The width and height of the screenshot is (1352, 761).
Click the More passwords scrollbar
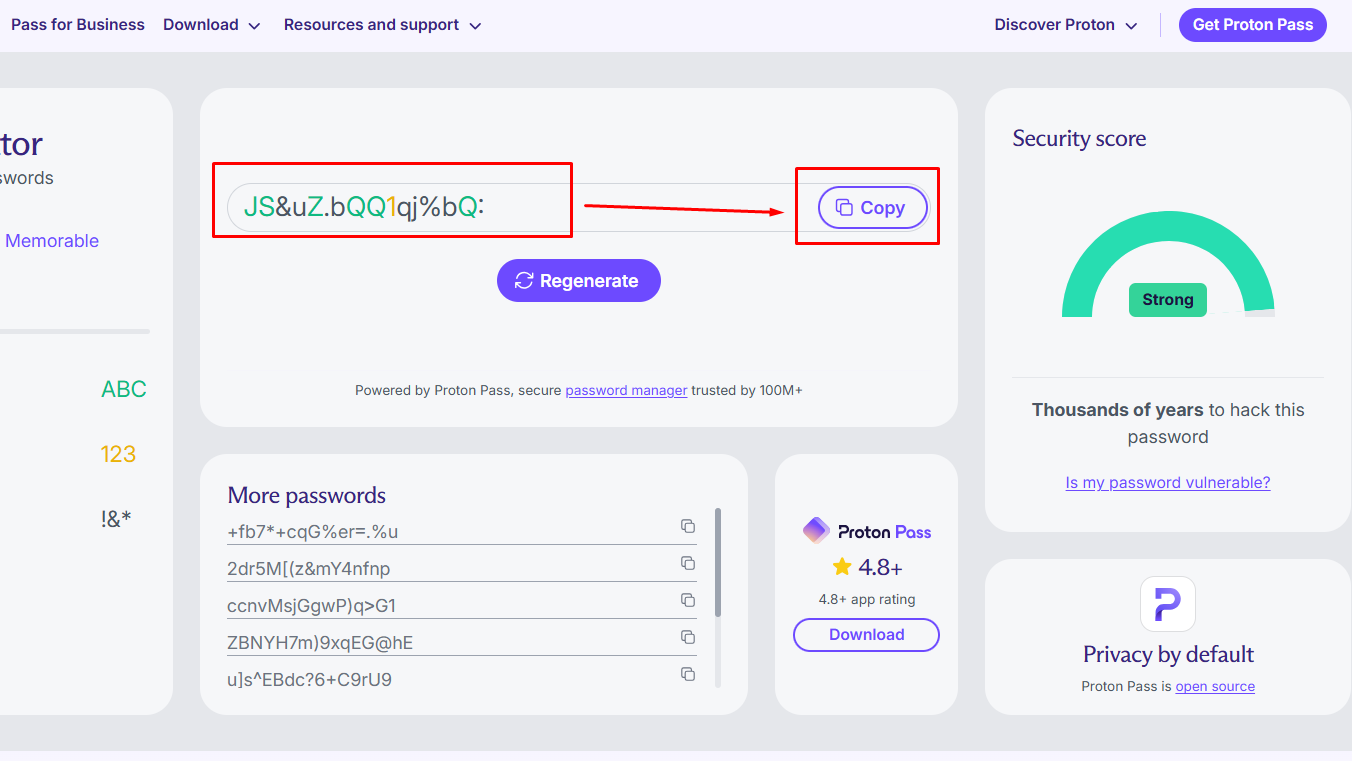click(x=718, y=562)
